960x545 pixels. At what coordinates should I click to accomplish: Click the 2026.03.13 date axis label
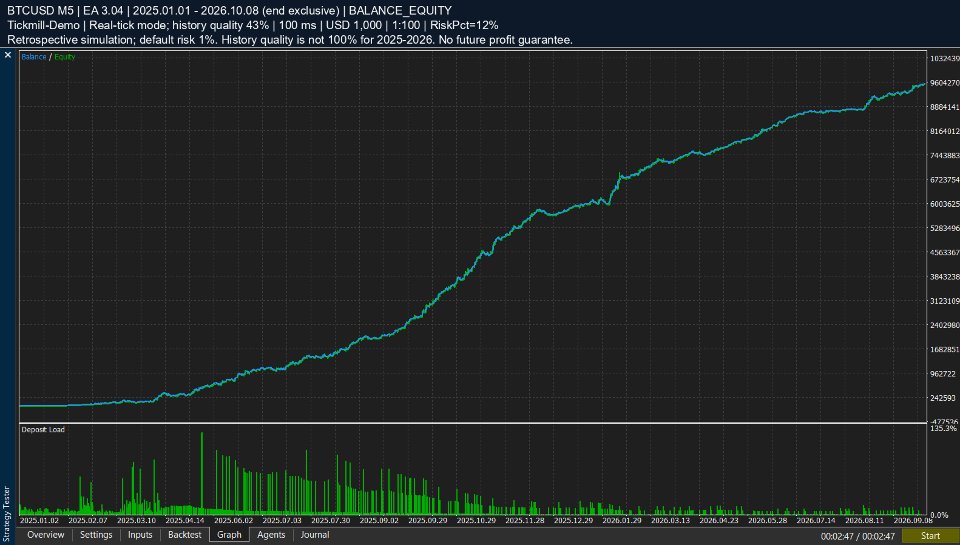(670, 520)
